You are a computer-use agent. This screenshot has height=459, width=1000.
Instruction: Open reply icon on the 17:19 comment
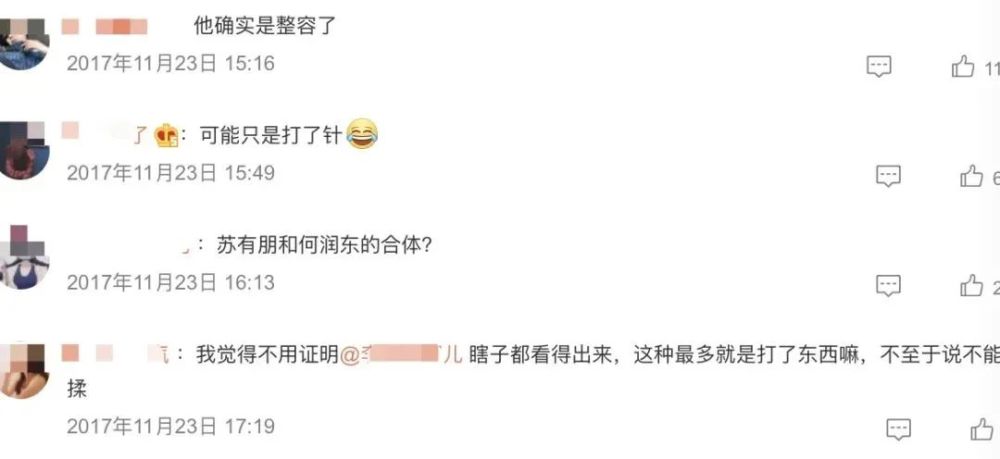coord(899,429)
